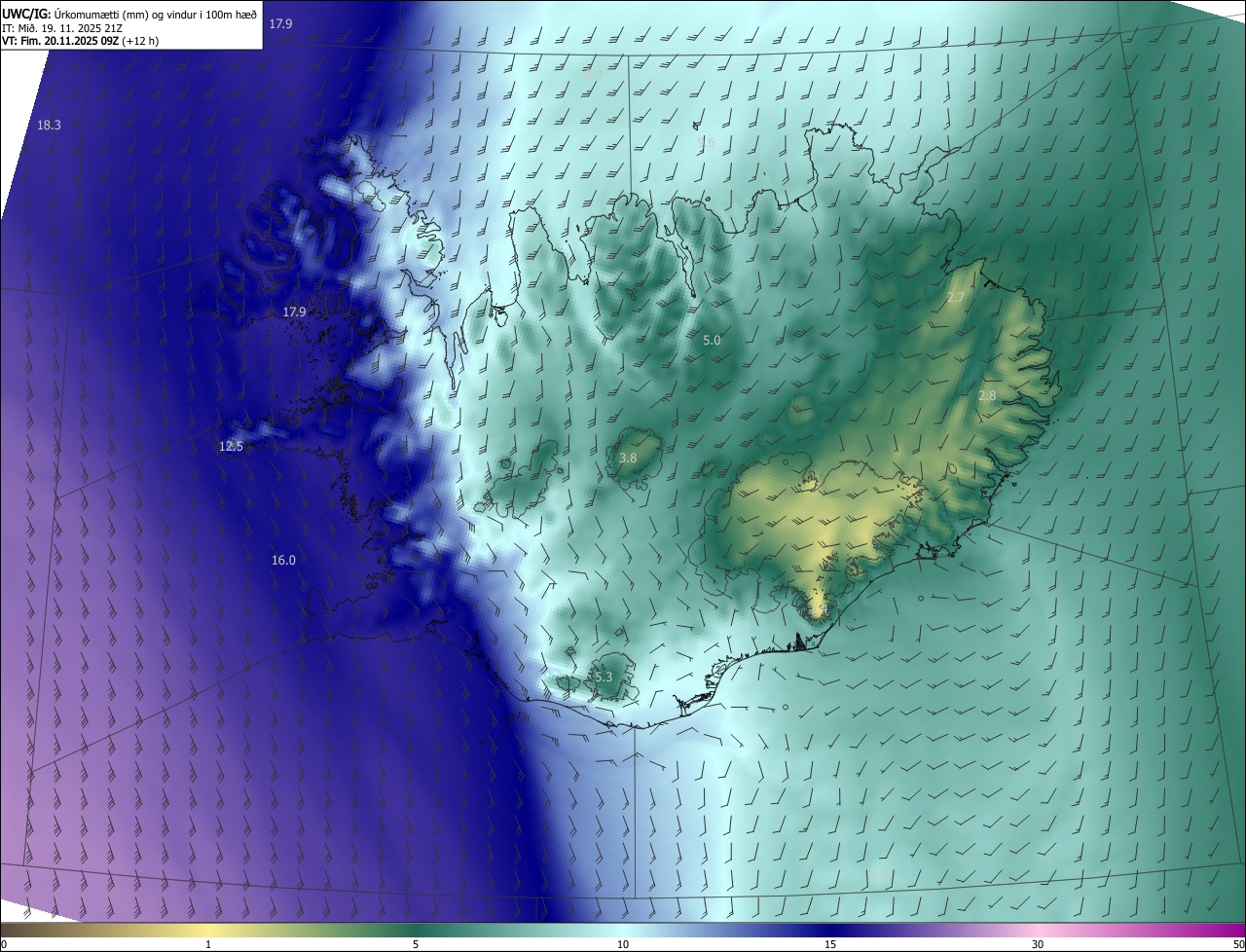Click the 2.7 value label in east Iceland
The width and height of the screenshot is (1246, 952).
955,297
